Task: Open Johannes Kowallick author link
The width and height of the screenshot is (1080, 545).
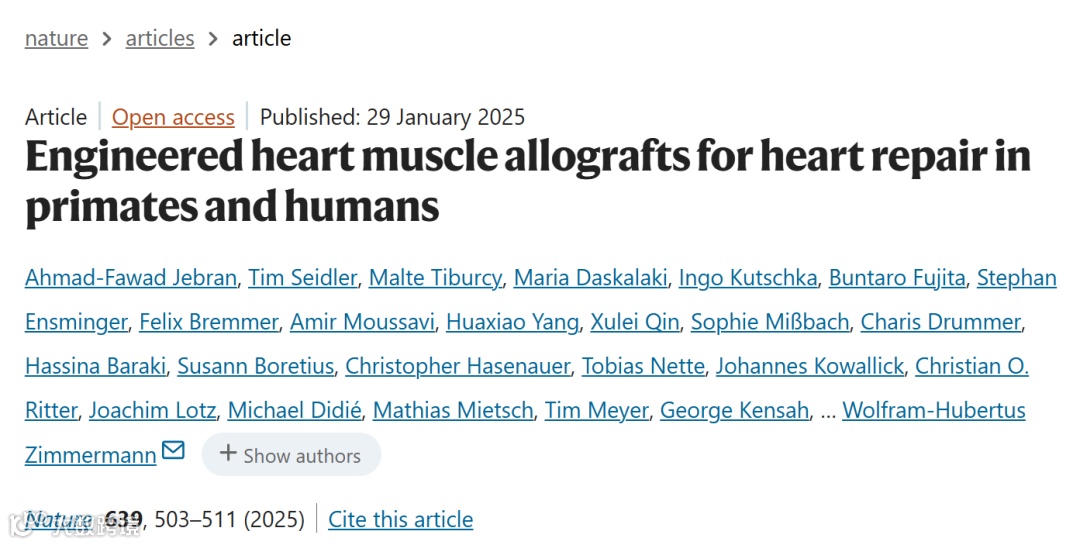Action: (809, 366)
